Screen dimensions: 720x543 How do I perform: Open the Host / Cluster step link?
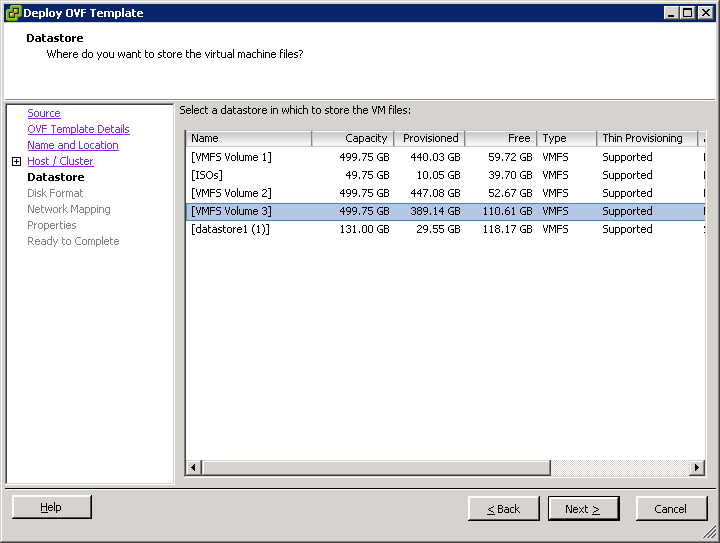(60, 161)
